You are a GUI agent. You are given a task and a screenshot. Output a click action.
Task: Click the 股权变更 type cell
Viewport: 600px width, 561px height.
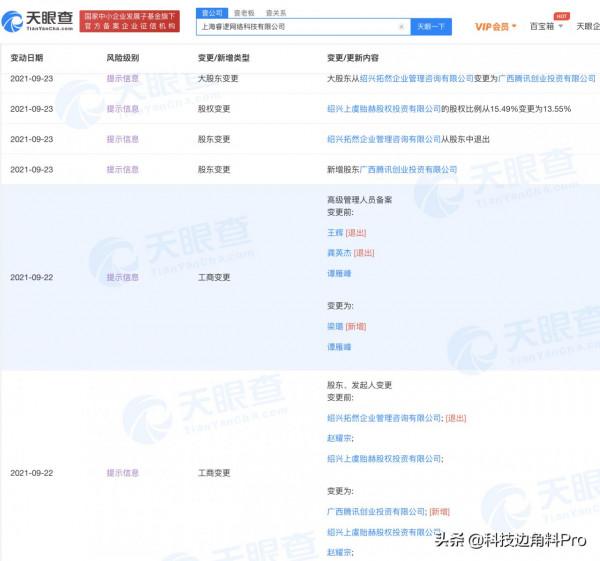pos(214,109)
